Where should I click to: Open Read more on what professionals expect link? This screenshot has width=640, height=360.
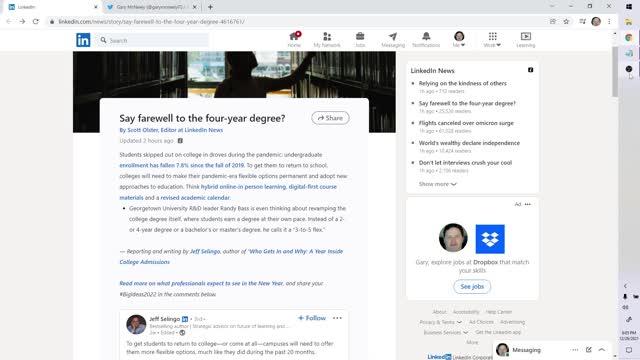point(201,283)
